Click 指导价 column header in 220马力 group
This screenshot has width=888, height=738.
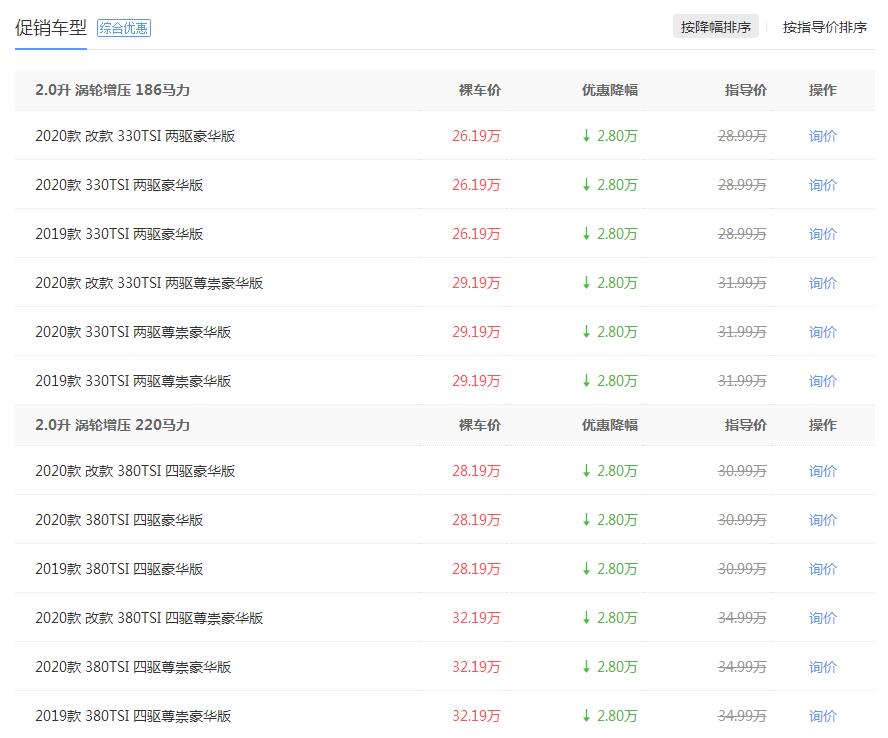click(746, 425)
